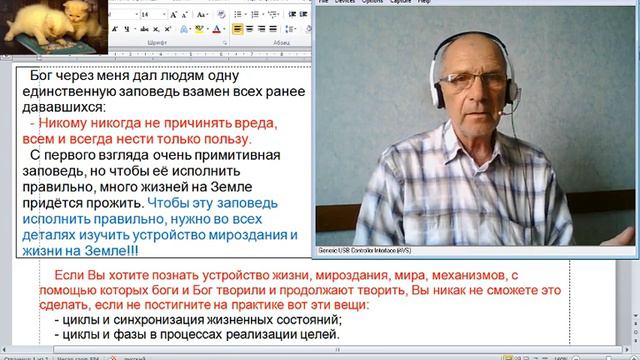
Task: Click the 'русский' language indicator
Action: [134, 358]
